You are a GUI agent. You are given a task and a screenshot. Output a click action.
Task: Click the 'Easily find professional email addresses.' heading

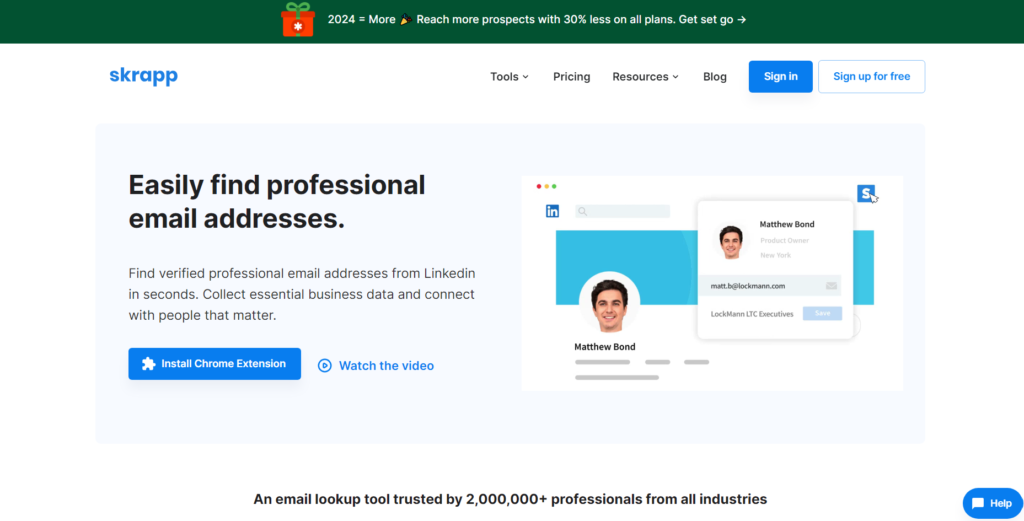point(277,202)
